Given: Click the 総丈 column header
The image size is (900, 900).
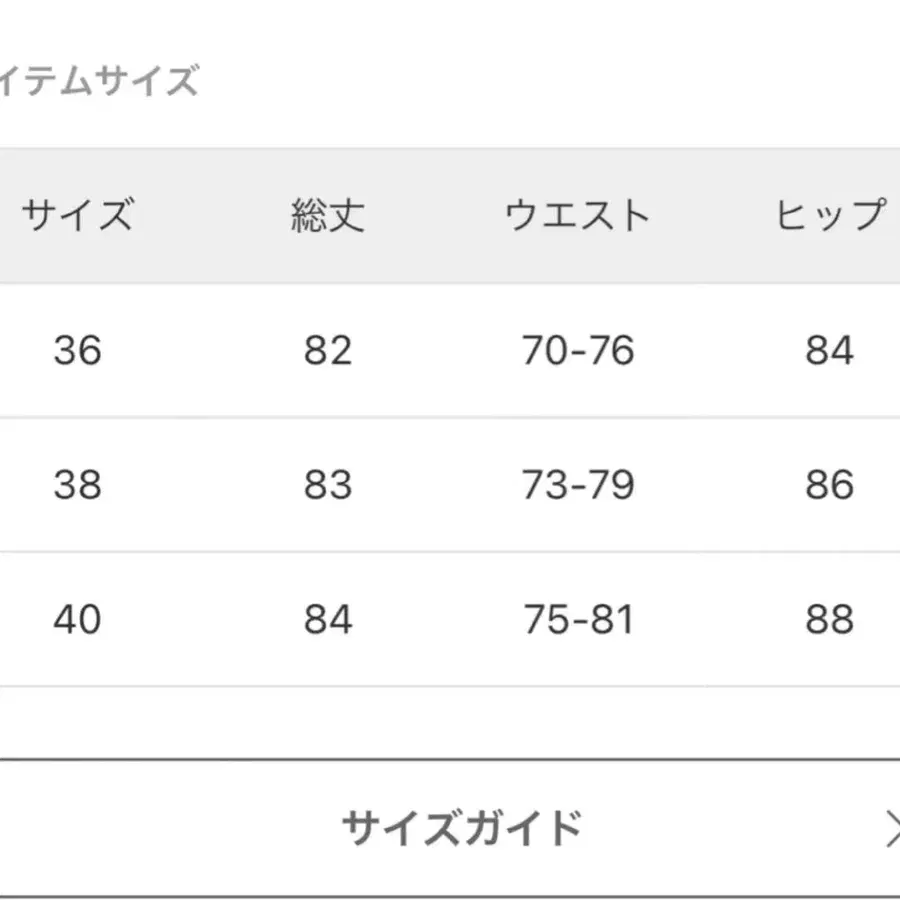Looking at the screenshot, I should 329,213.
